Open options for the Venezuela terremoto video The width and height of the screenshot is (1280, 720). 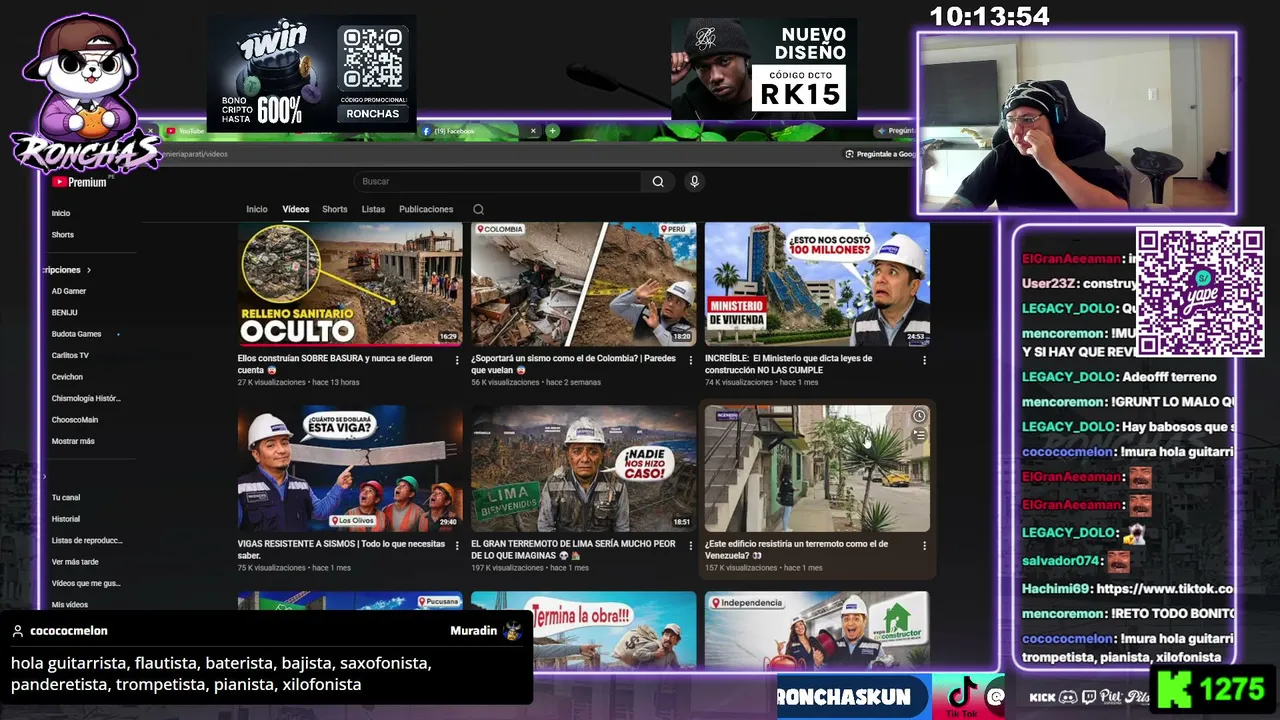924,546
